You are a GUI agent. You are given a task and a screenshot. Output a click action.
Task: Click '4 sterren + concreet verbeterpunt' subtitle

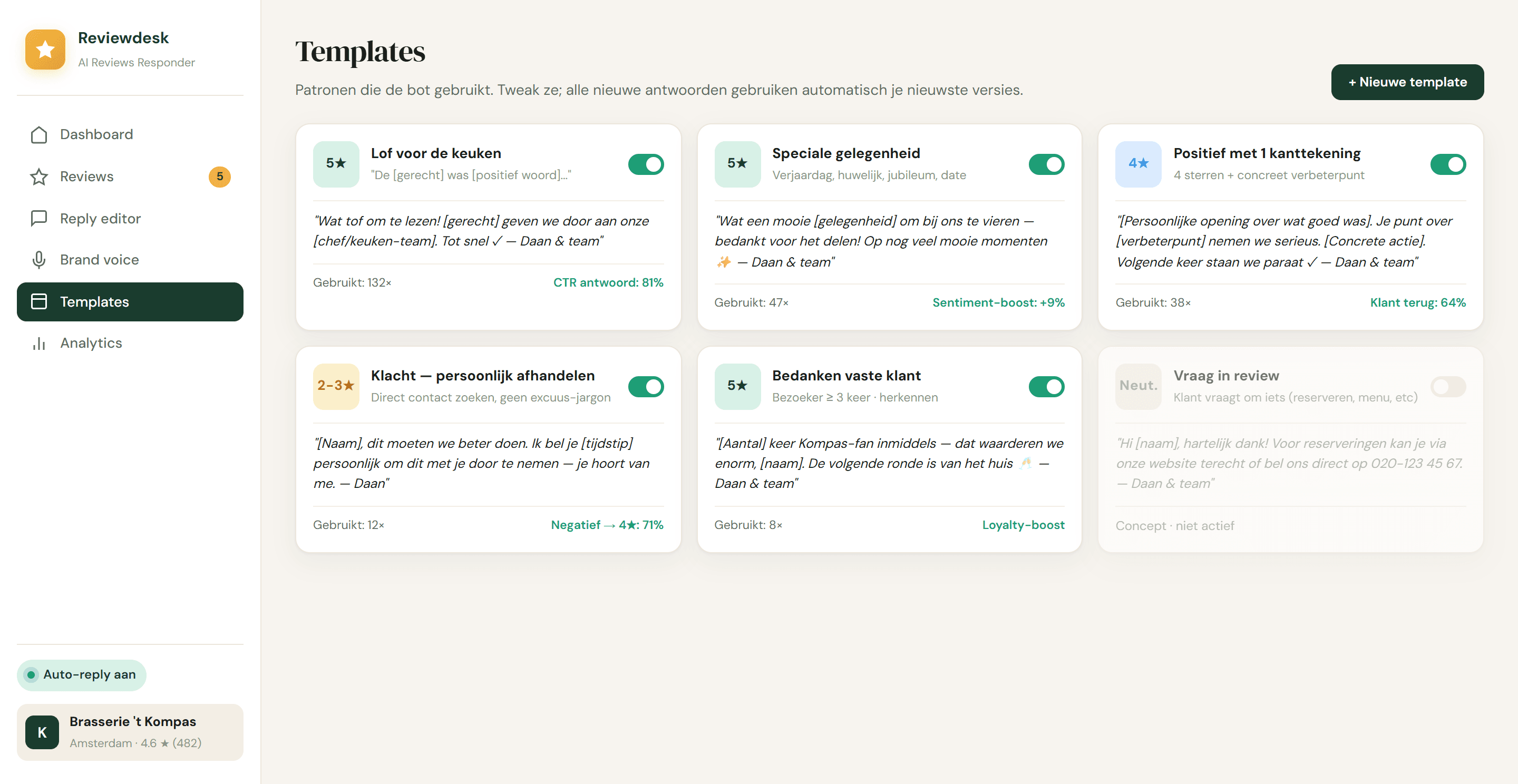(1268, 175)
